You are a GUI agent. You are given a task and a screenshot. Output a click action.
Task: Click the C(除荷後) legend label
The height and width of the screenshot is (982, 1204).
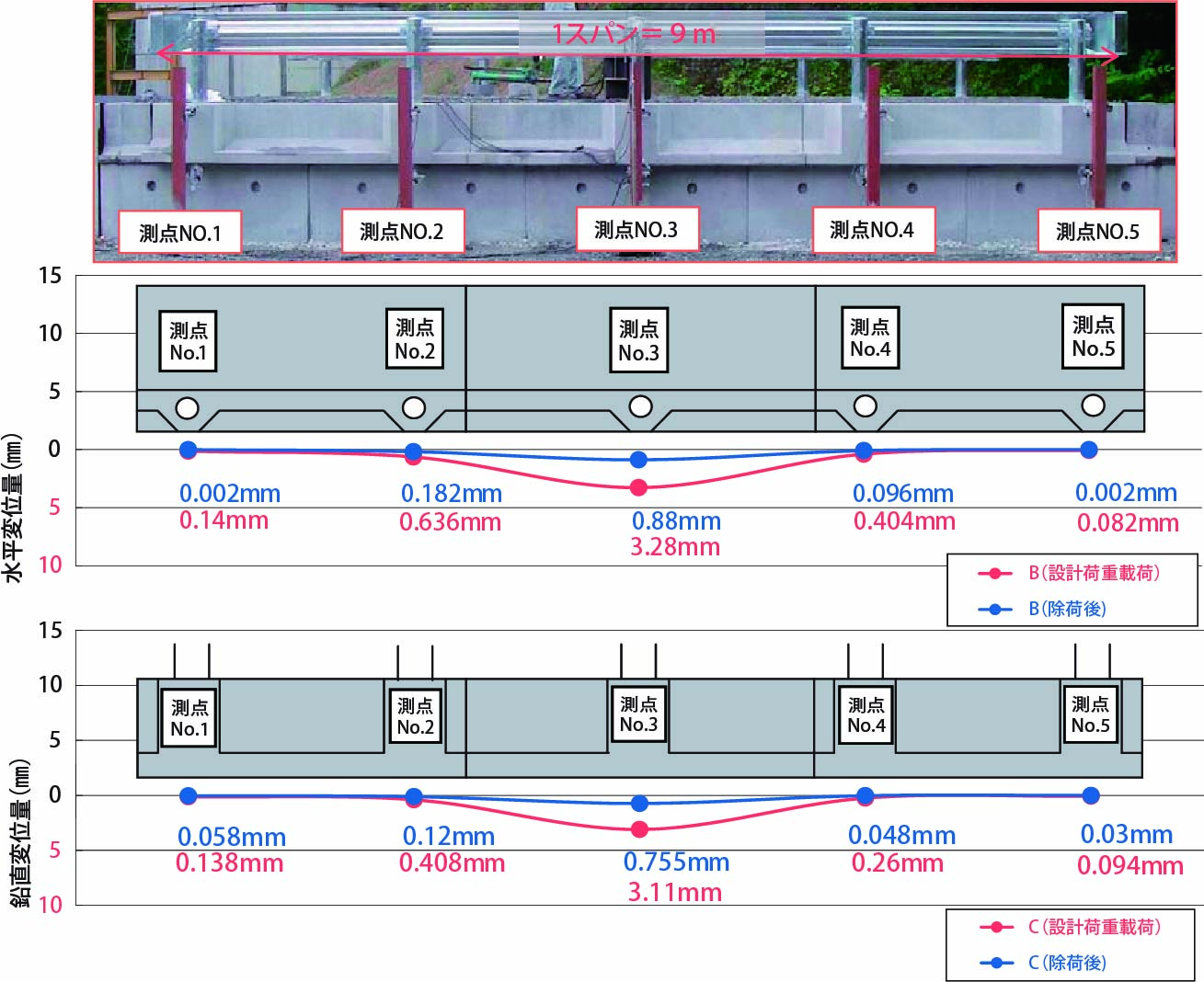[x=1067, y=963]
